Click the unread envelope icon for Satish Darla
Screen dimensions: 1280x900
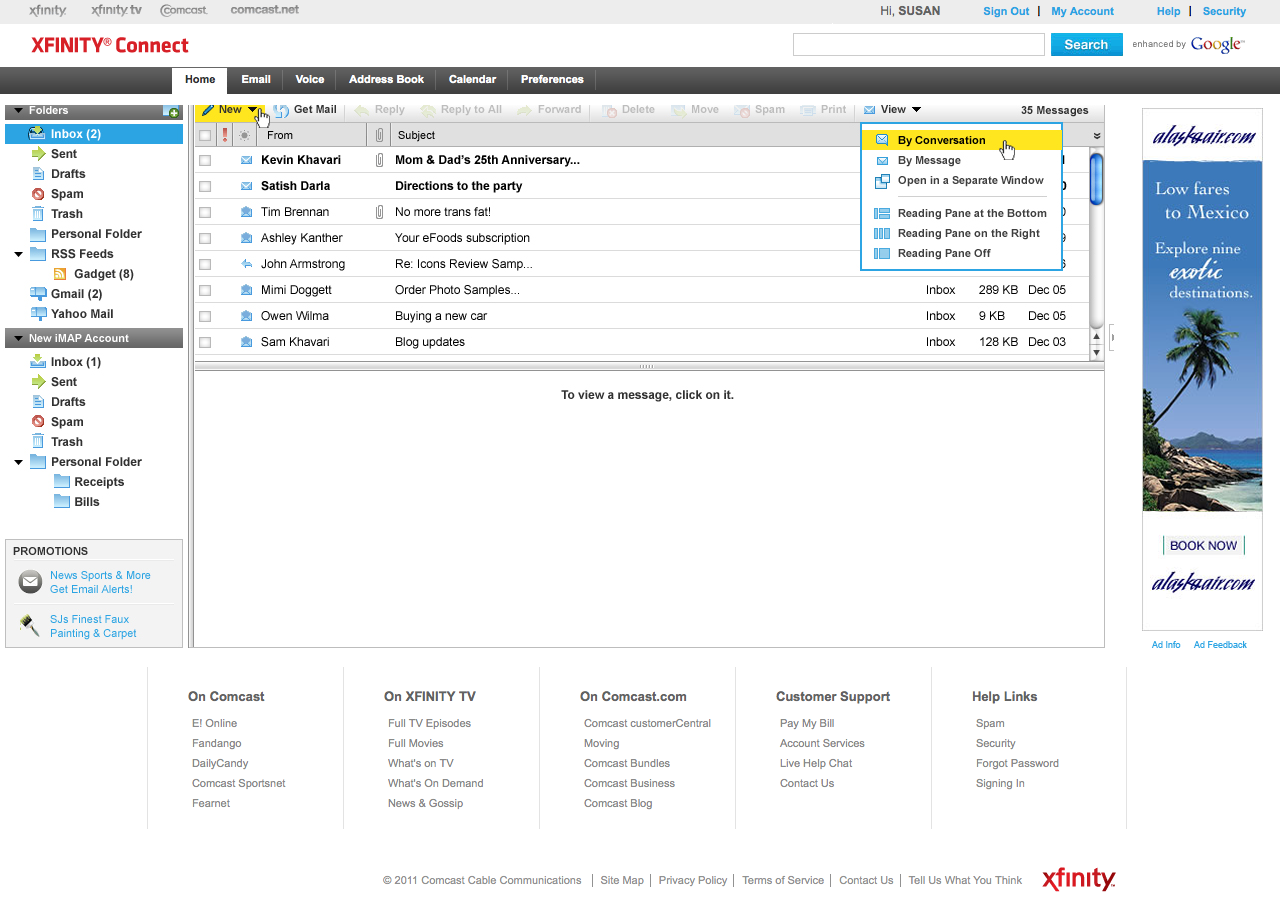pyautogui.click(x=246, y=186)
